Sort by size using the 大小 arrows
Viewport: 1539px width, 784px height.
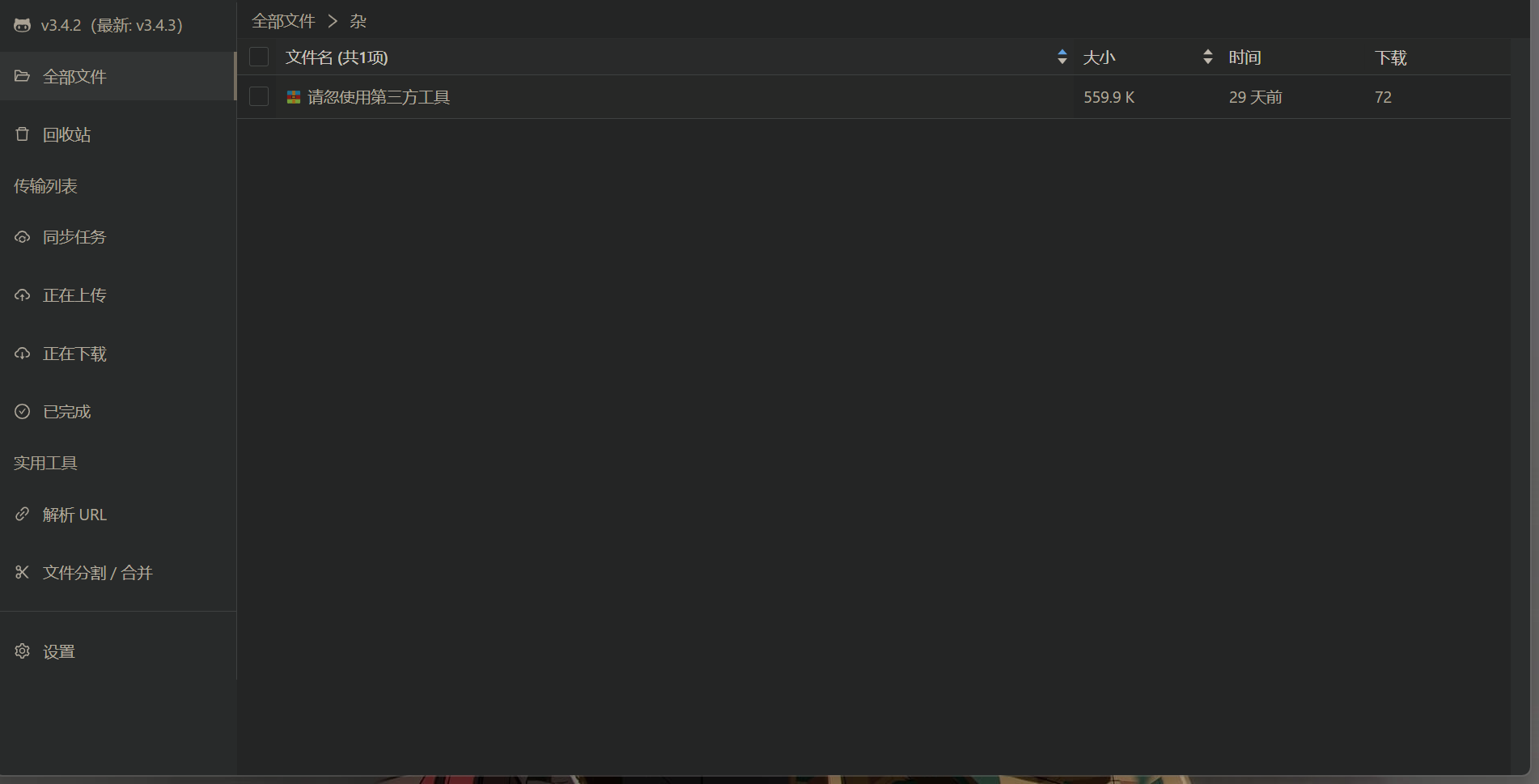point(1208,57)
